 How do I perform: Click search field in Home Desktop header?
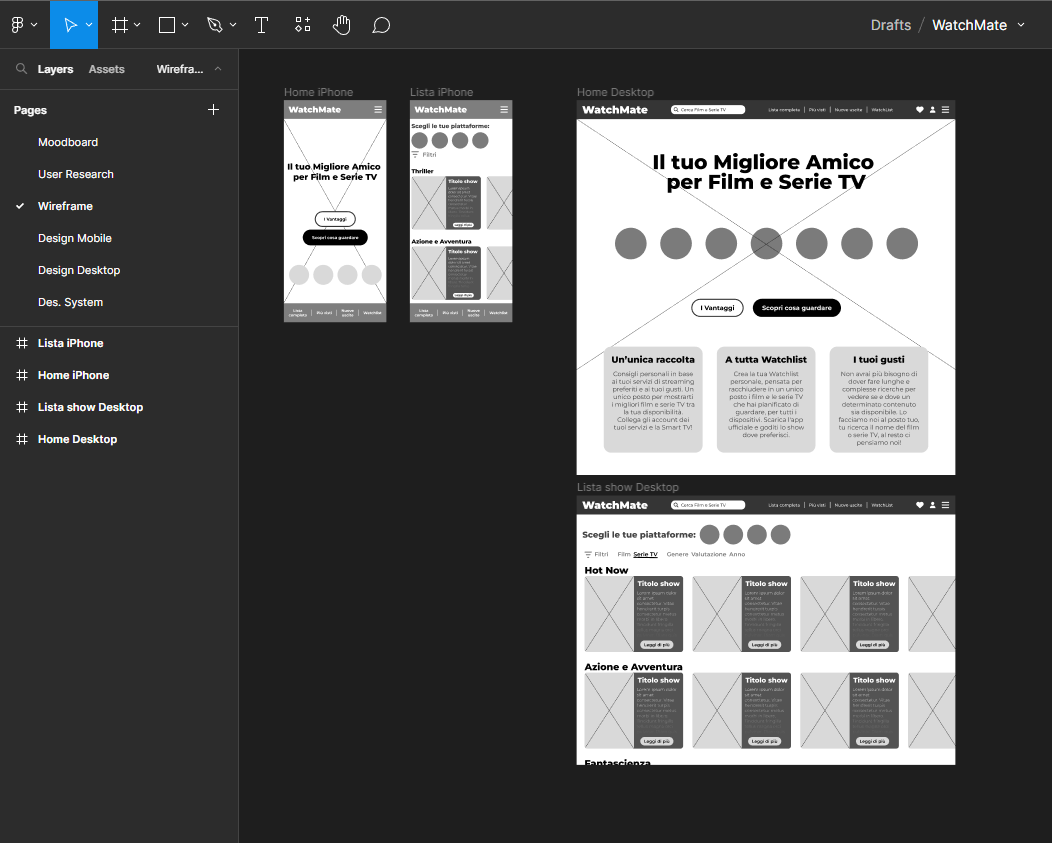(708, 109)
